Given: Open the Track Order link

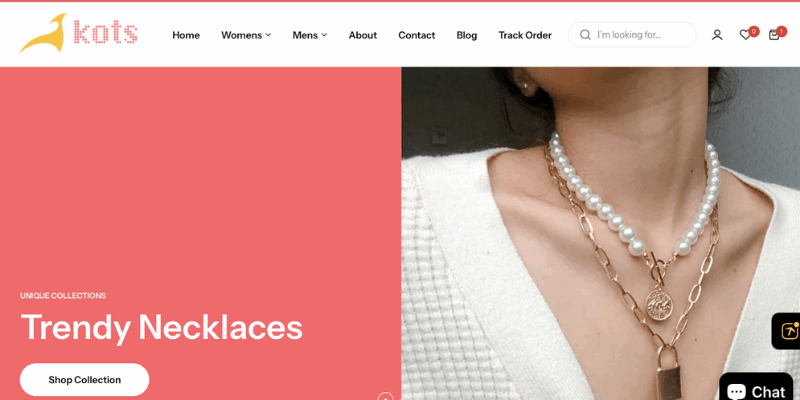Looking at the screenshot, I should tap(525, 35).
